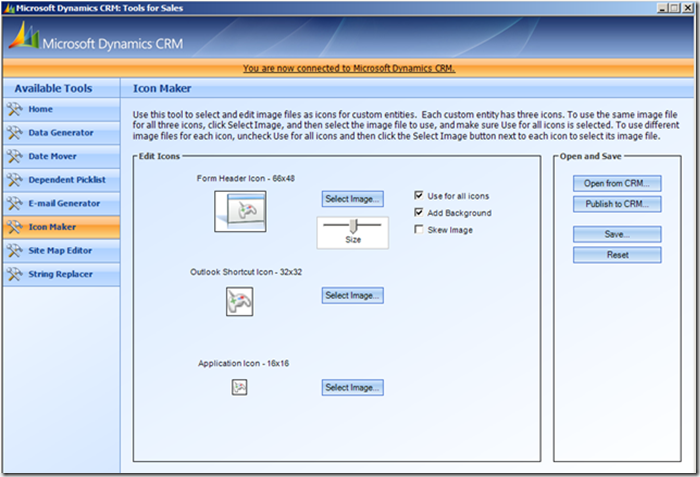Screen dimensions: 700x477
Task: Click Select Image for Outlook Shortcut Icon
Action: pos(352,295)
